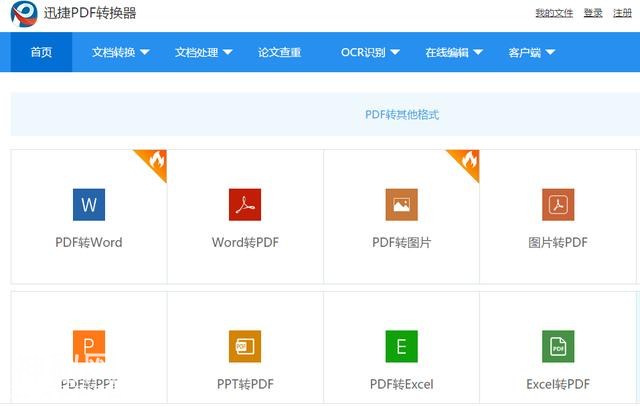Open the 图片转PDF icon
The height and width of the screenshot is (406, 640).
click(558, 204)
